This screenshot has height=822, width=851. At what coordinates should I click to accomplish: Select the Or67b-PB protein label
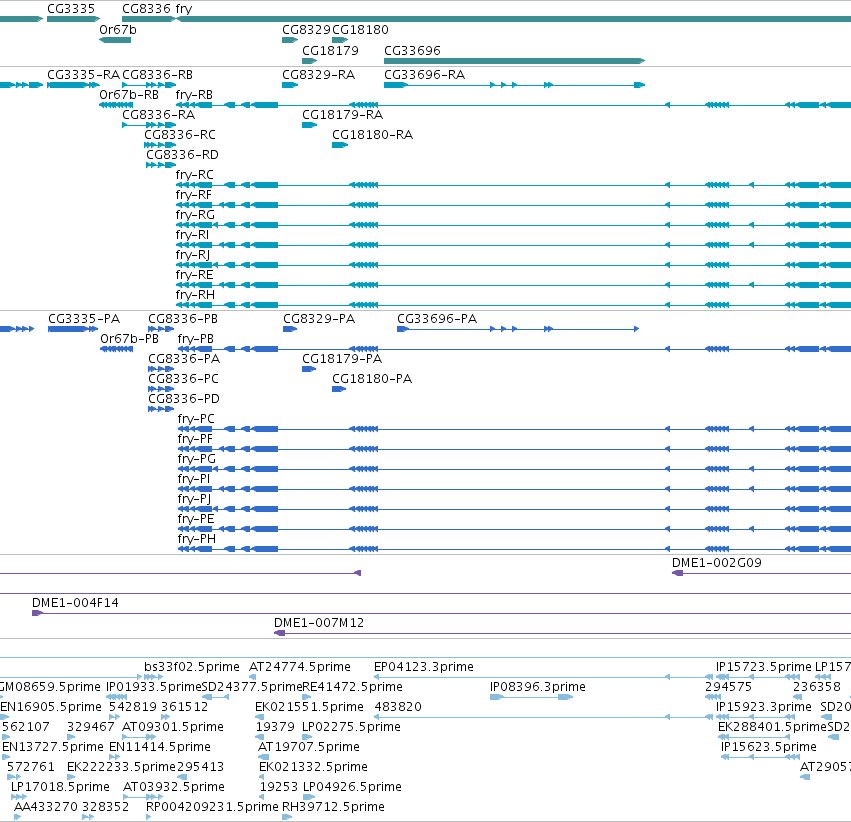[130, 339]
